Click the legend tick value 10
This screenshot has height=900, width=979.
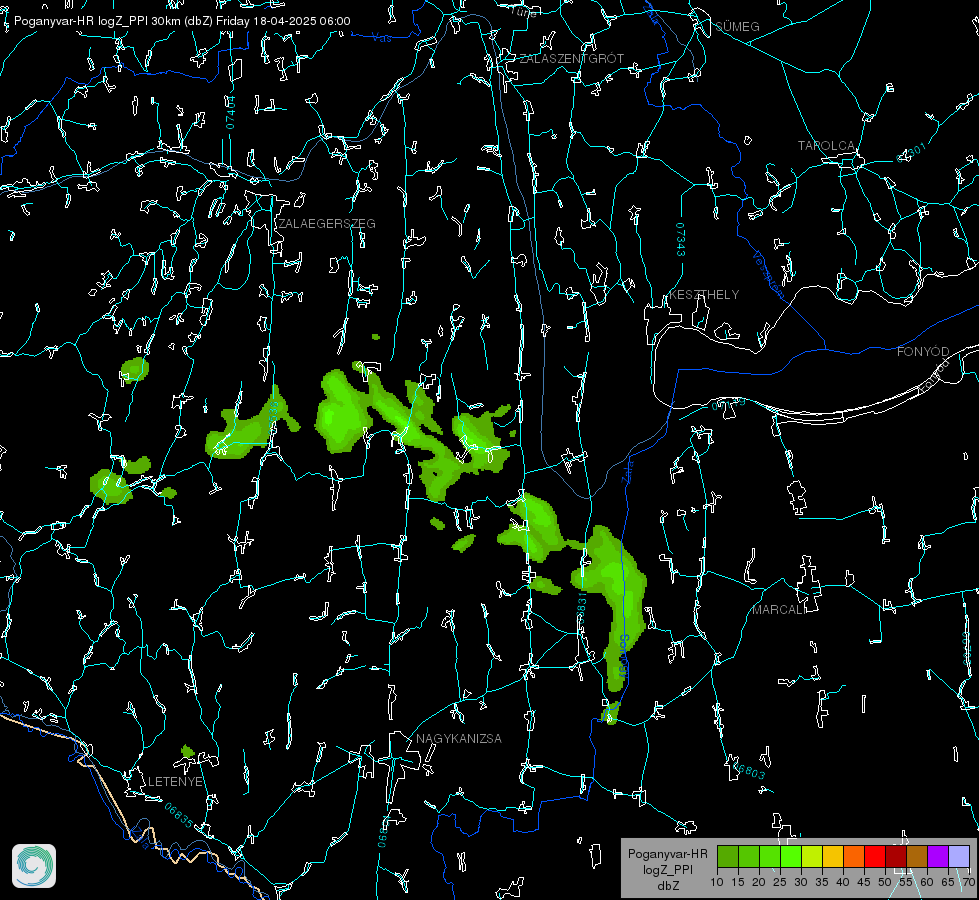[x=717, y=882]
